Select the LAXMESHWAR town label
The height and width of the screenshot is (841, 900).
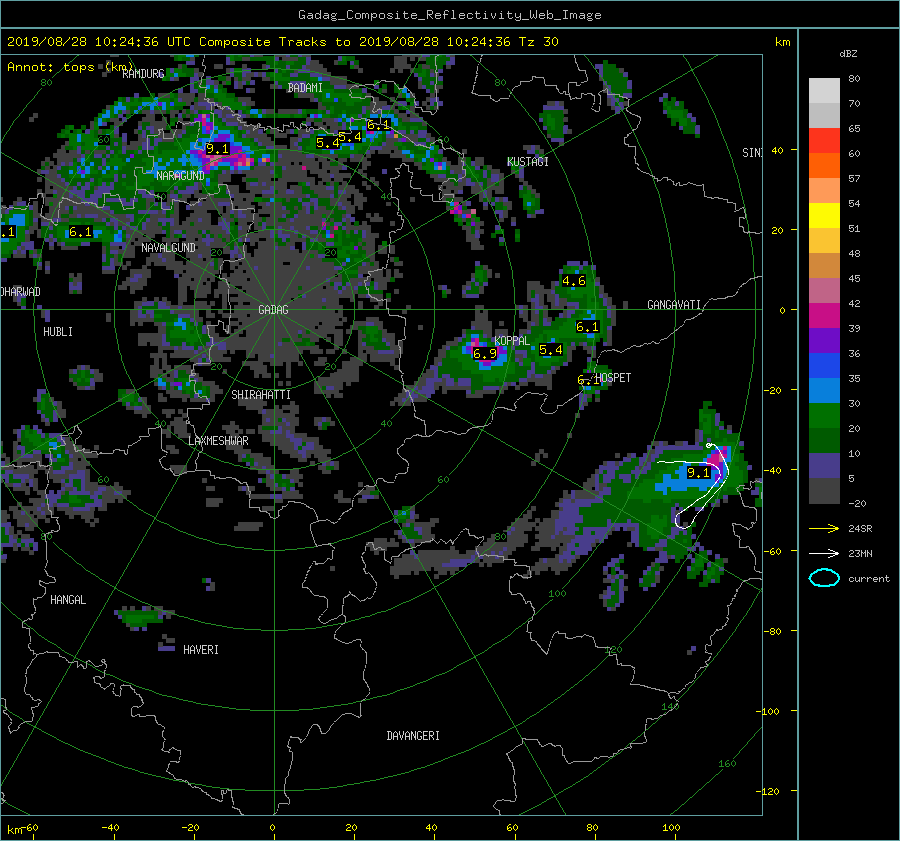pyautogui.click(x=218, y=441)
